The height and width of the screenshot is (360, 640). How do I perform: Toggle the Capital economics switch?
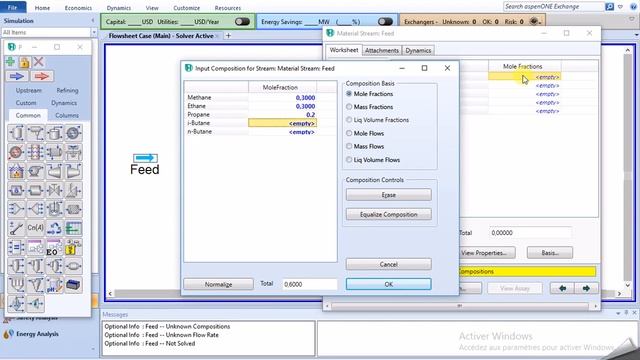pyautogui.click(x=242, y=22)
